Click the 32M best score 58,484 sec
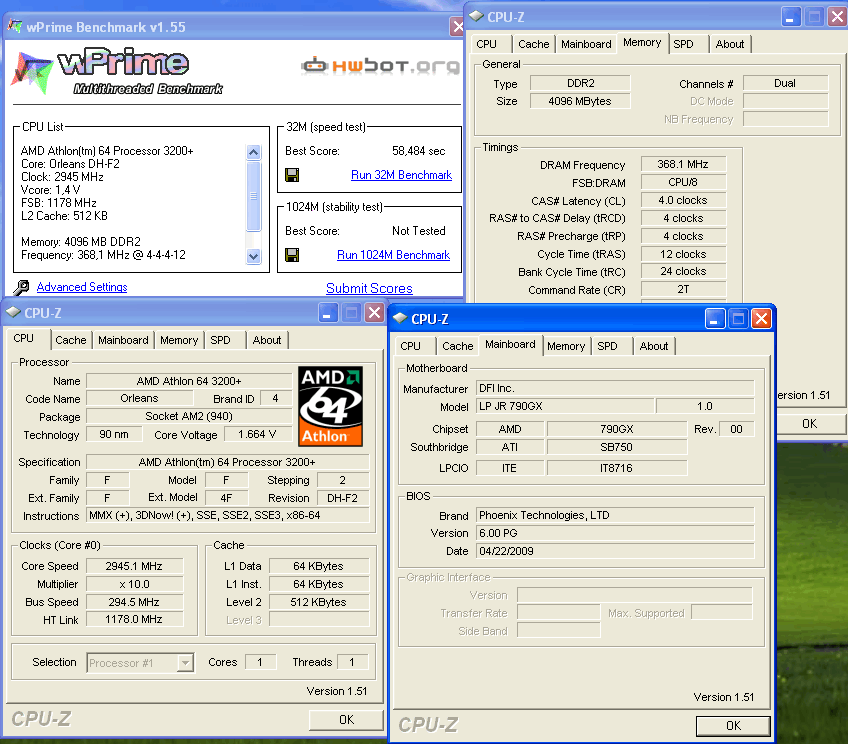 [419, 151]
